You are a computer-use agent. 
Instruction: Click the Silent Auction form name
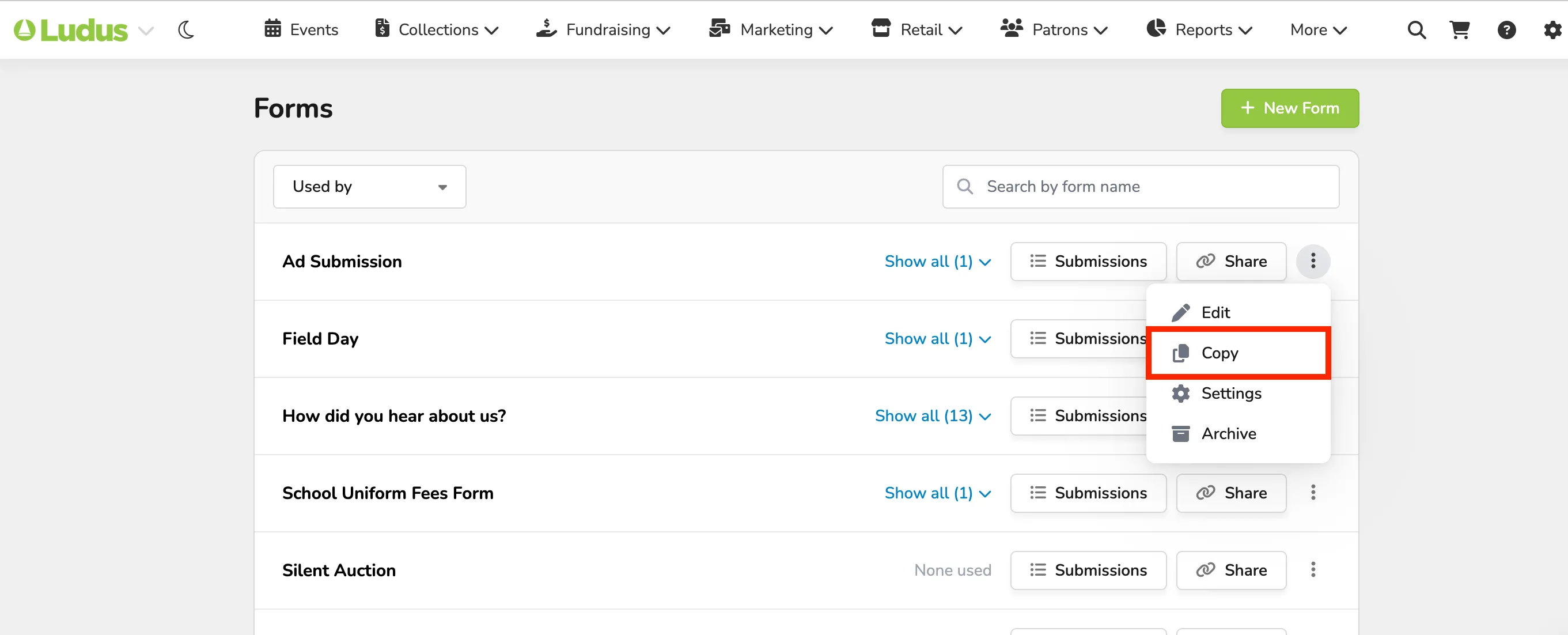pos(339,570)
